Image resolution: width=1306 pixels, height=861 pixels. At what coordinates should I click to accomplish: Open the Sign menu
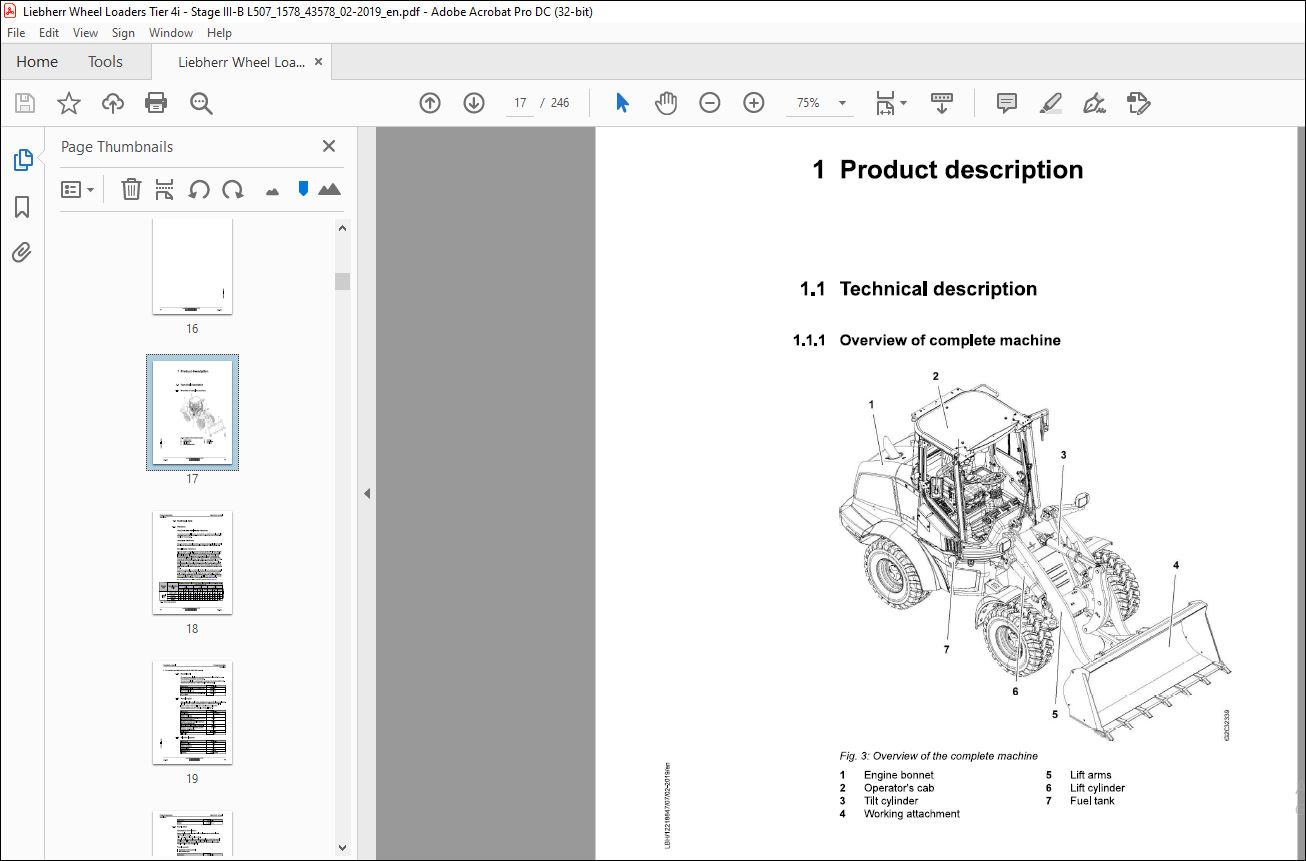pyautogui.click(x=123, y=33)
